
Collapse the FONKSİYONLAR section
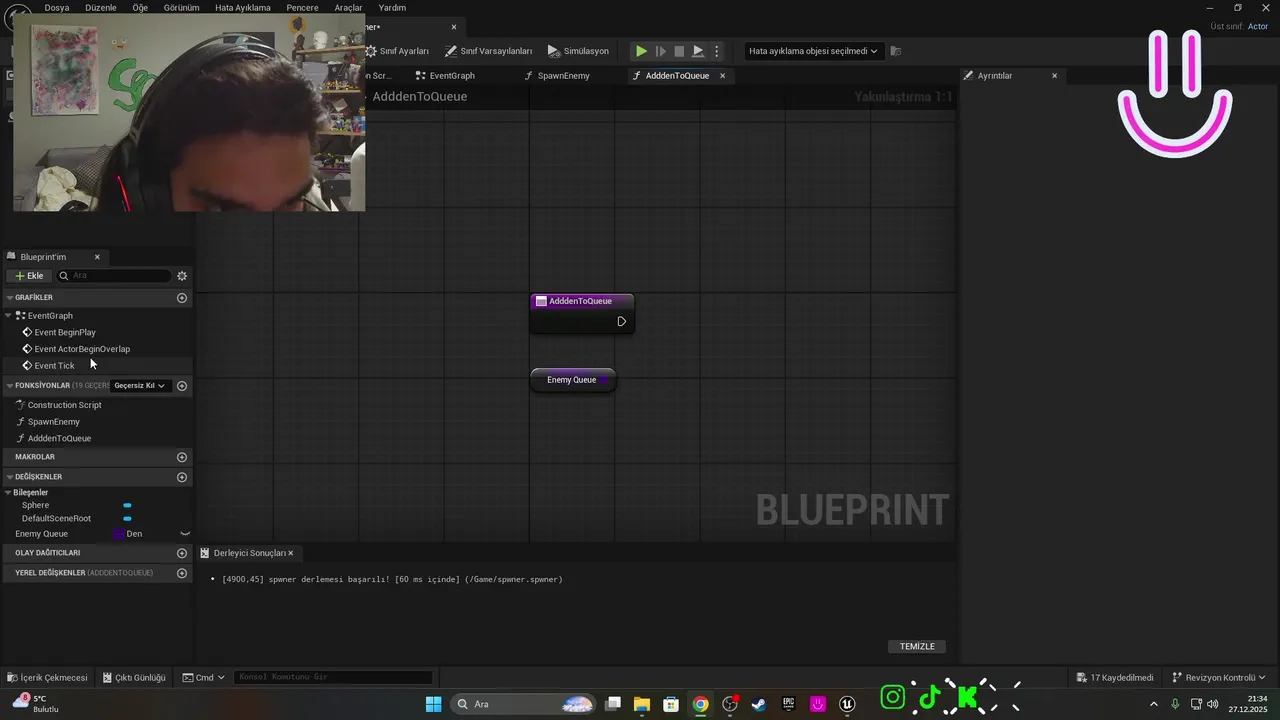click(x=9, y=386)
